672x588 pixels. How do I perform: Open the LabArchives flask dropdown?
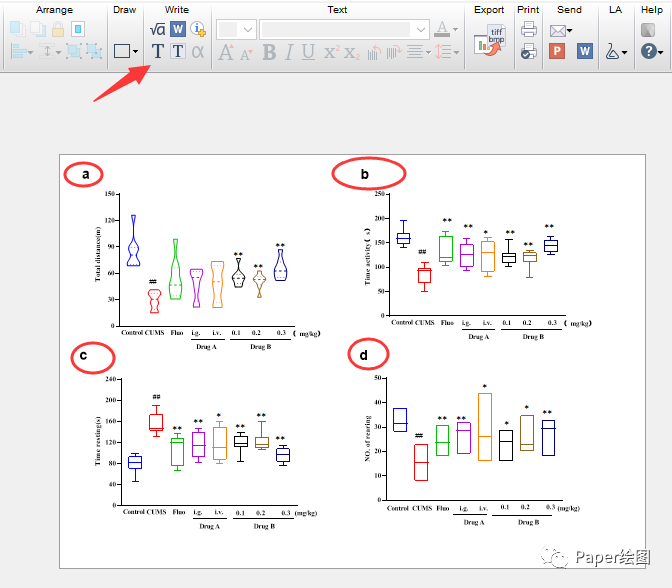click(x=616, y=52)
